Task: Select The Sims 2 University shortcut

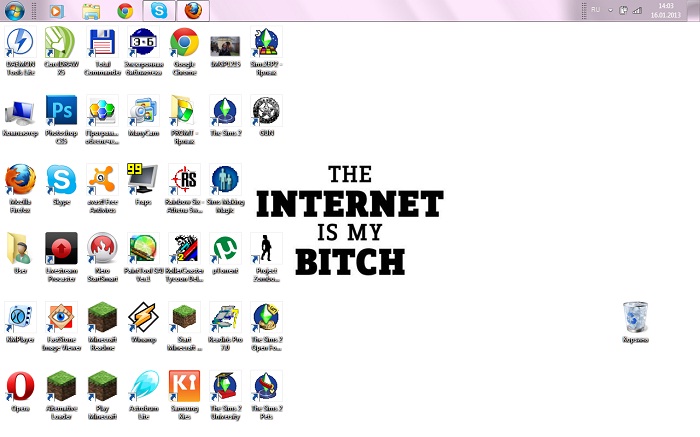Action: click(225, 386)
